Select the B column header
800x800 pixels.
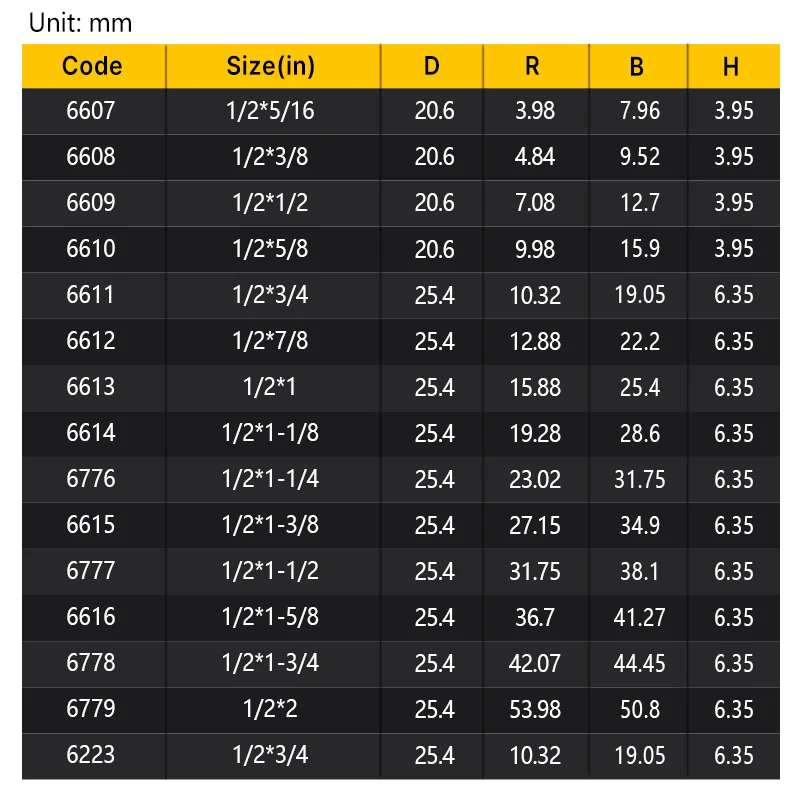[638, 66]
